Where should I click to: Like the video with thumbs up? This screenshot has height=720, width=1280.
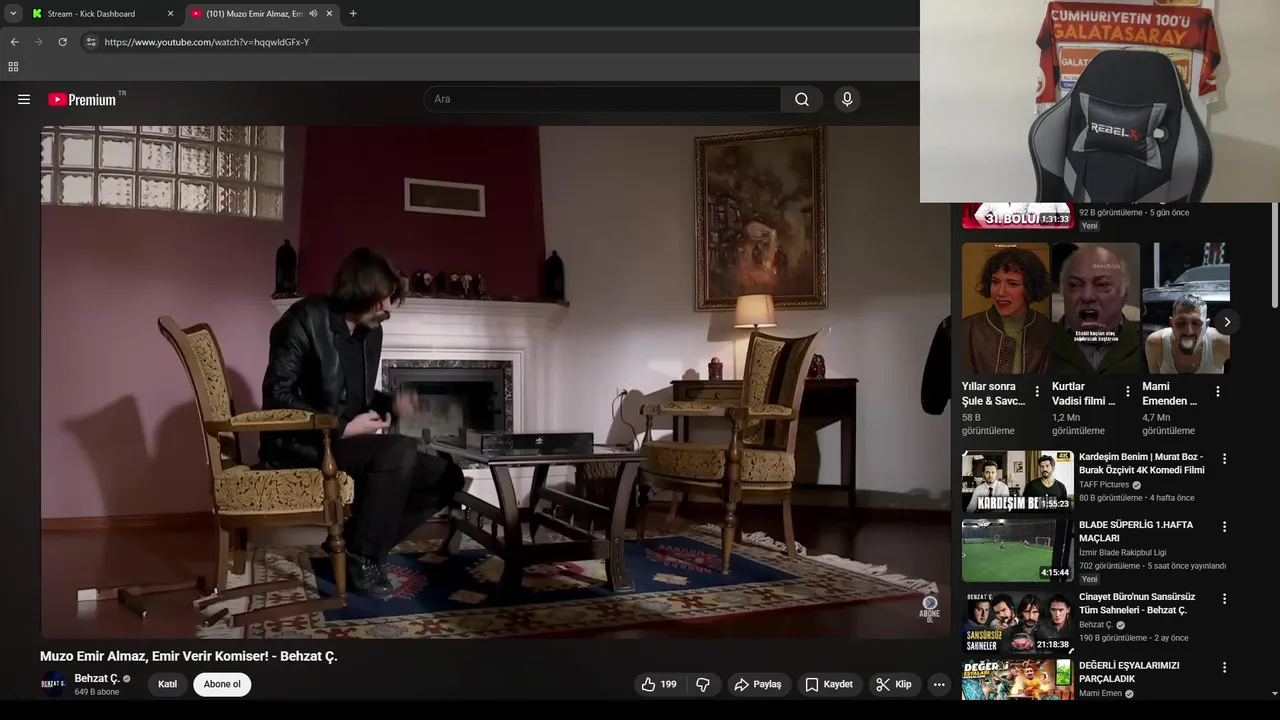[x=659, y=684]
